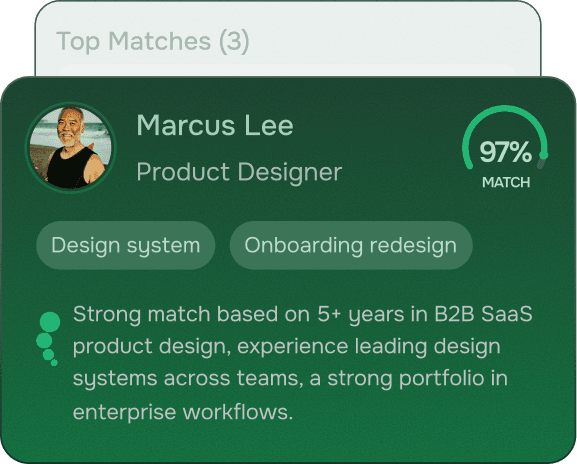Select the Onboarding redesign tag
This screenshot has width=577, height=464.
click(x=351, y=245)
